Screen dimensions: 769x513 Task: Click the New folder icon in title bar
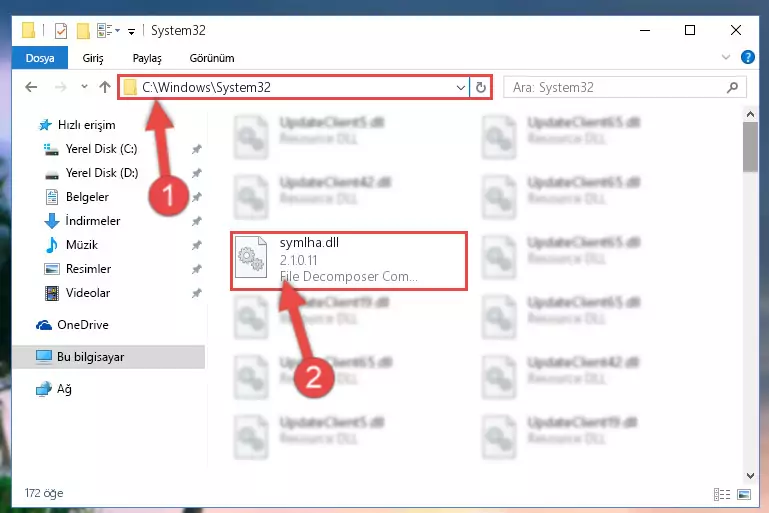point(83,31)
